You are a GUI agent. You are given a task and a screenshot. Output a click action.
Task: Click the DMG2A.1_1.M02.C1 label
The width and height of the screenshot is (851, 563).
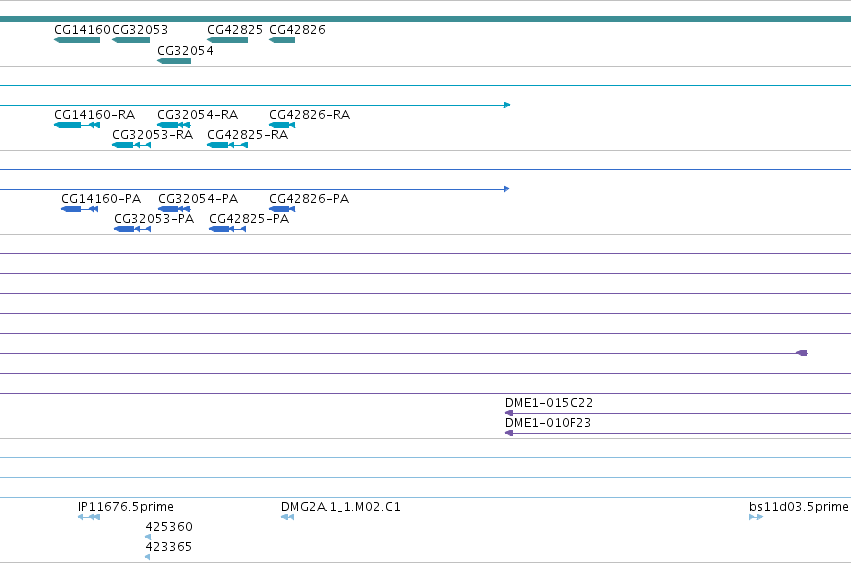[341, 507]
